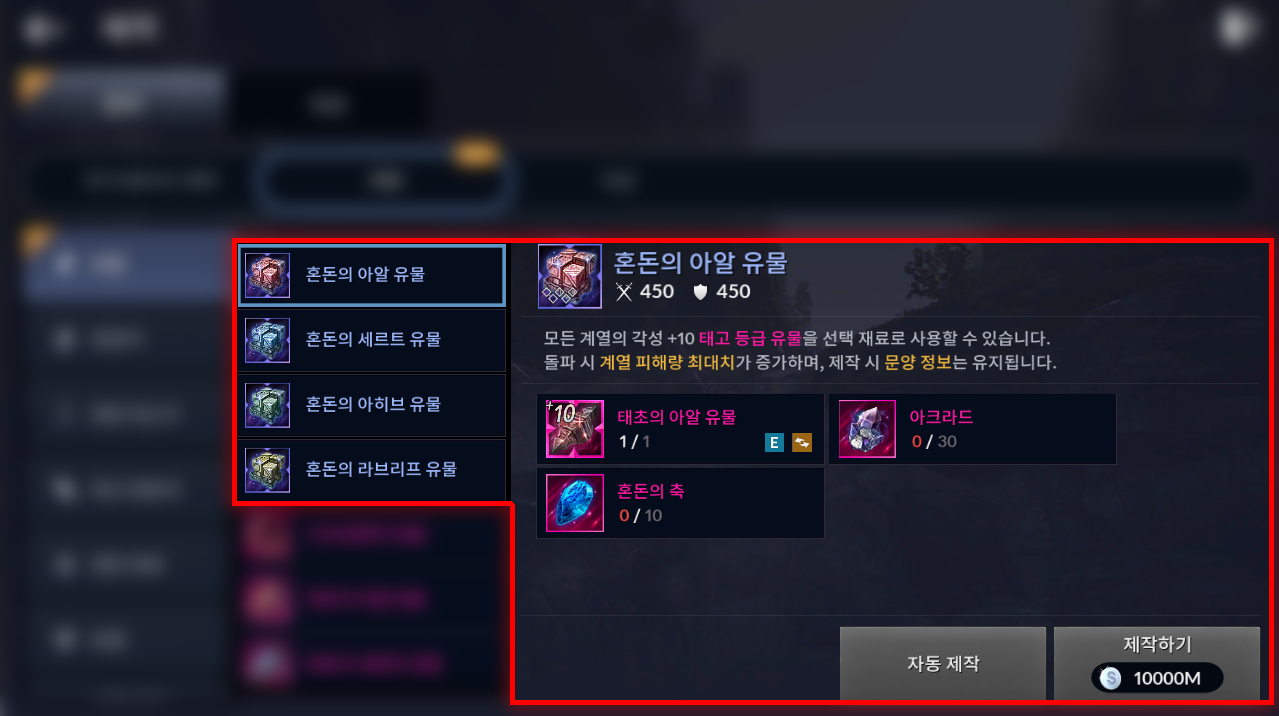Viewport: 1279px width, 716px height.
Task: Click the silver coin icon beside 10000M
Action: point(1110,679)
